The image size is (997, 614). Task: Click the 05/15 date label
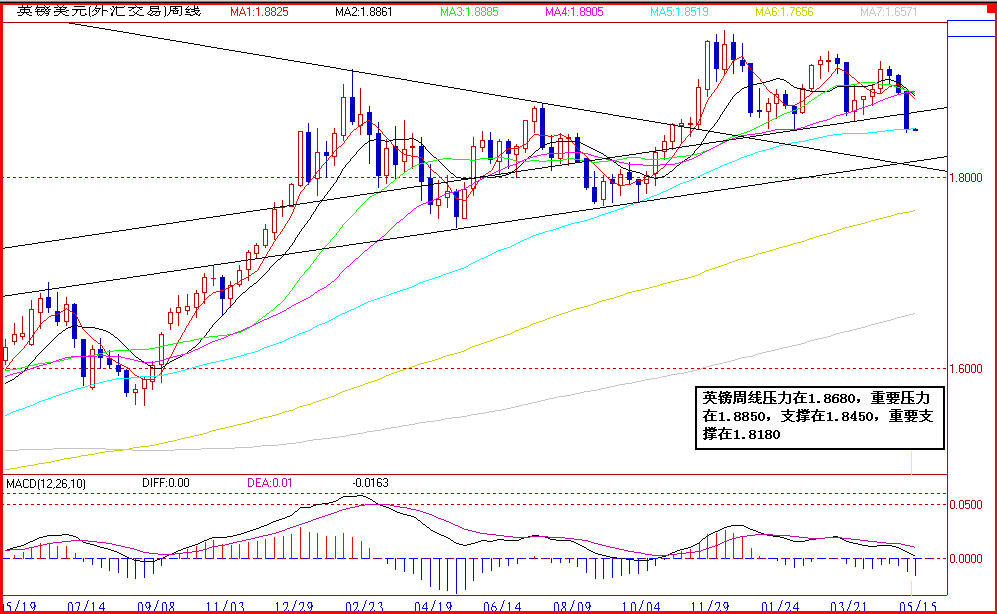point(918,606)
